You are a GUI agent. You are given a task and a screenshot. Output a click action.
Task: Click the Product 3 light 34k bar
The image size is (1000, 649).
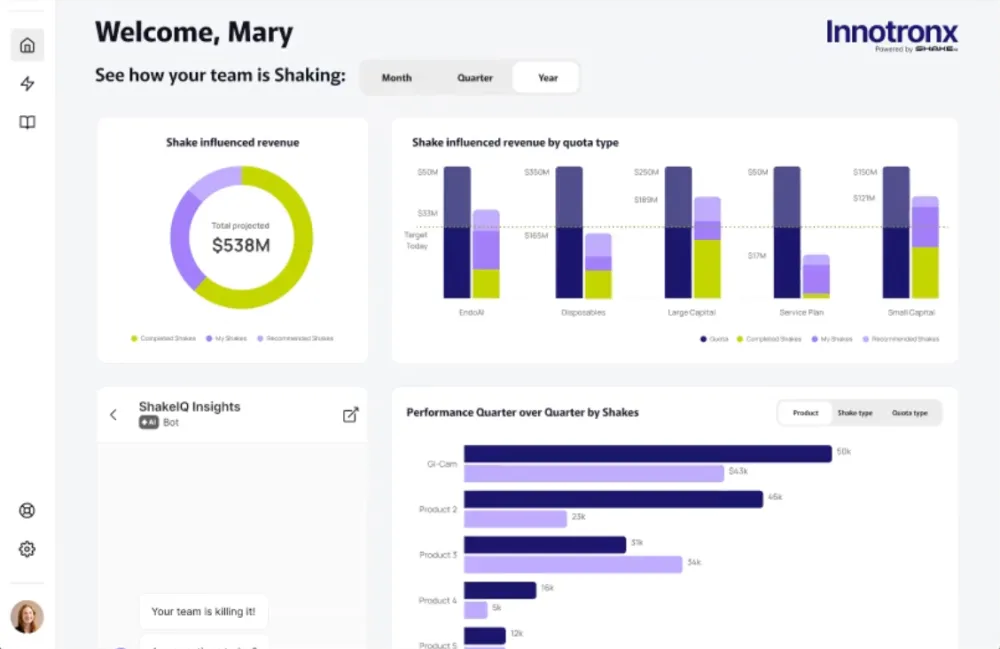pos(573,564)
